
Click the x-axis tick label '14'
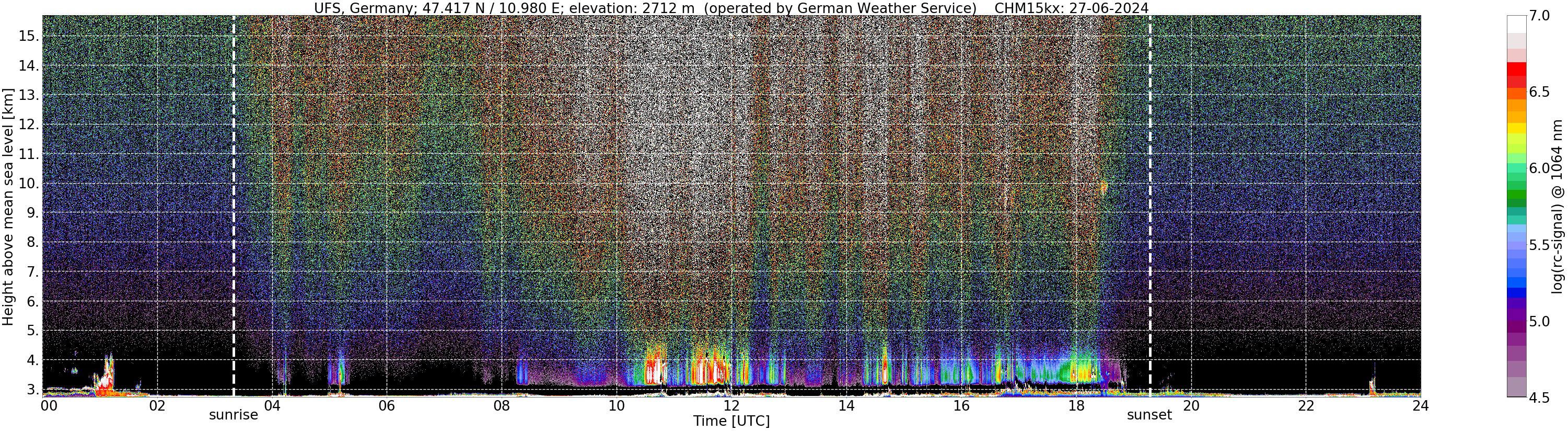click(x=846, y=406)
